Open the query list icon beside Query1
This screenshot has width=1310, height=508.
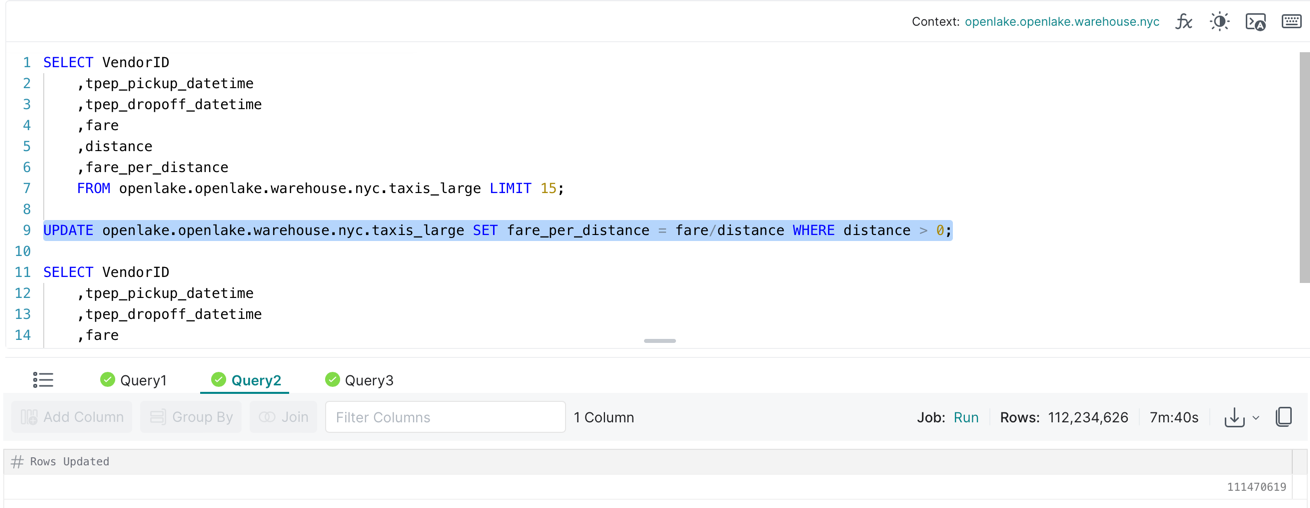click(x=43, y=380)
